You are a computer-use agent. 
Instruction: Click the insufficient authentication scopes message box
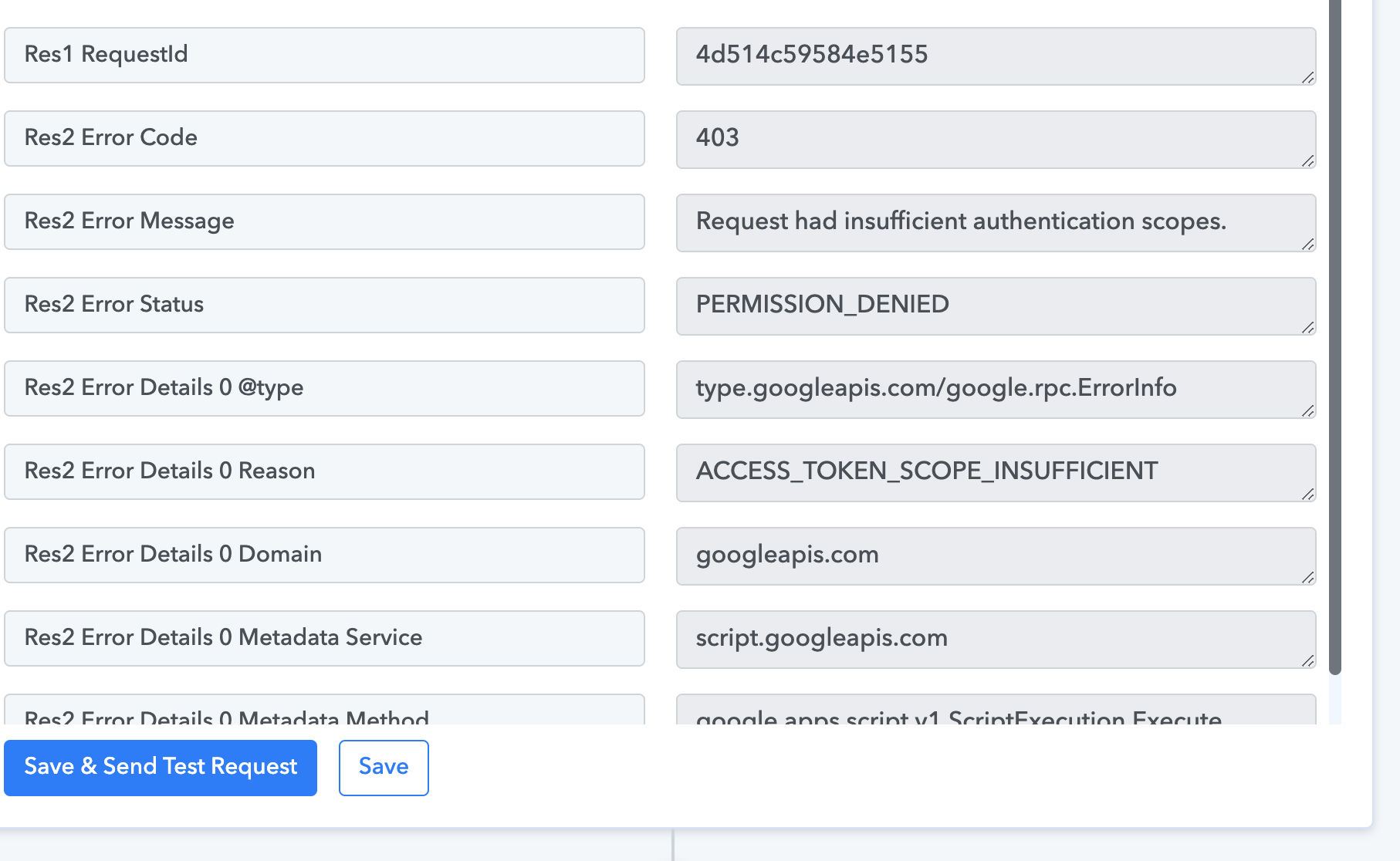click(996, 223)
